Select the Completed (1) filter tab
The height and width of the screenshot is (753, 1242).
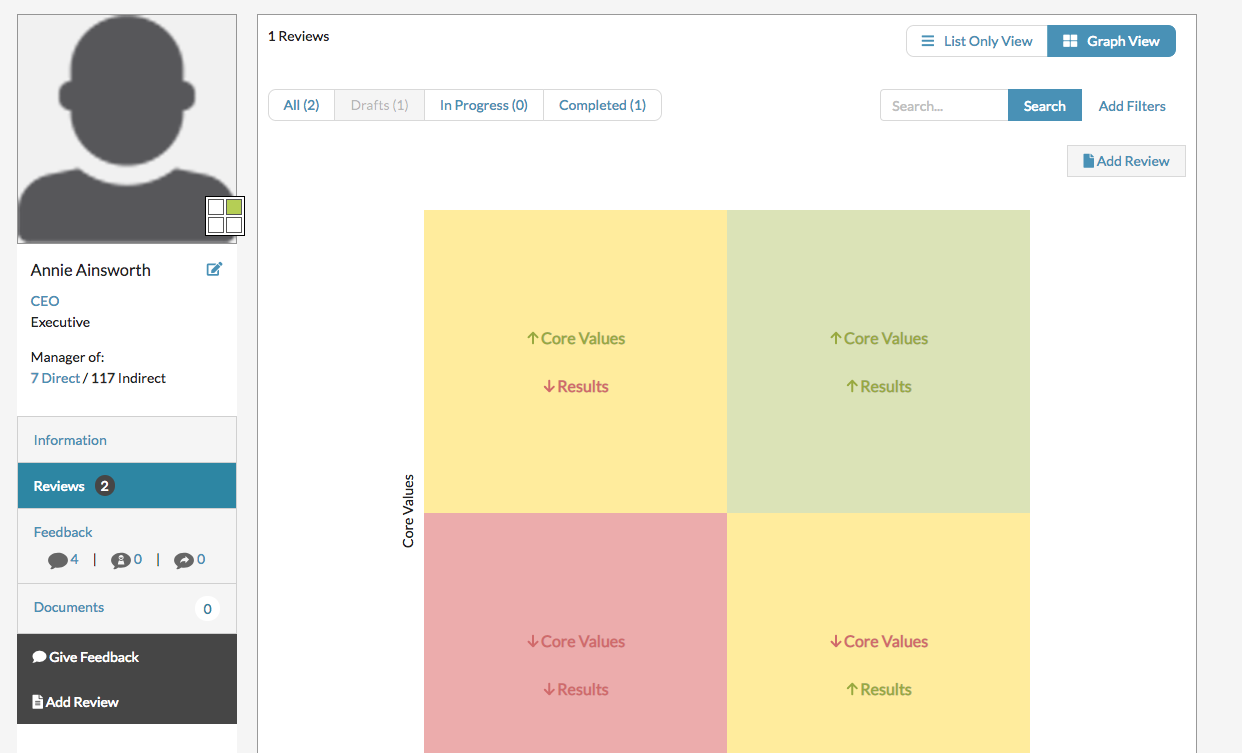602,105
